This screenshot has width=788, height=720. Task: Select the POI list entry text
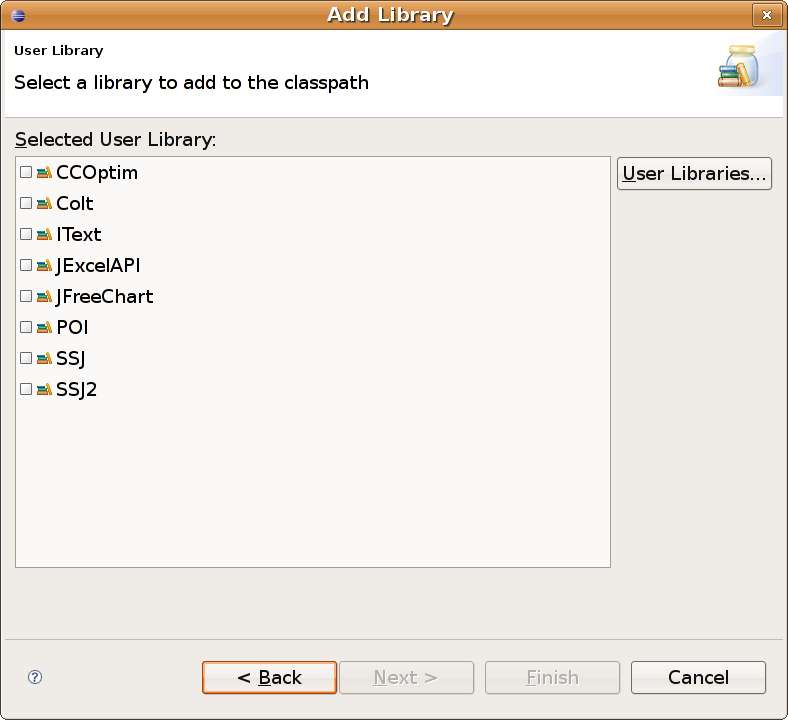tap(72, 328)
